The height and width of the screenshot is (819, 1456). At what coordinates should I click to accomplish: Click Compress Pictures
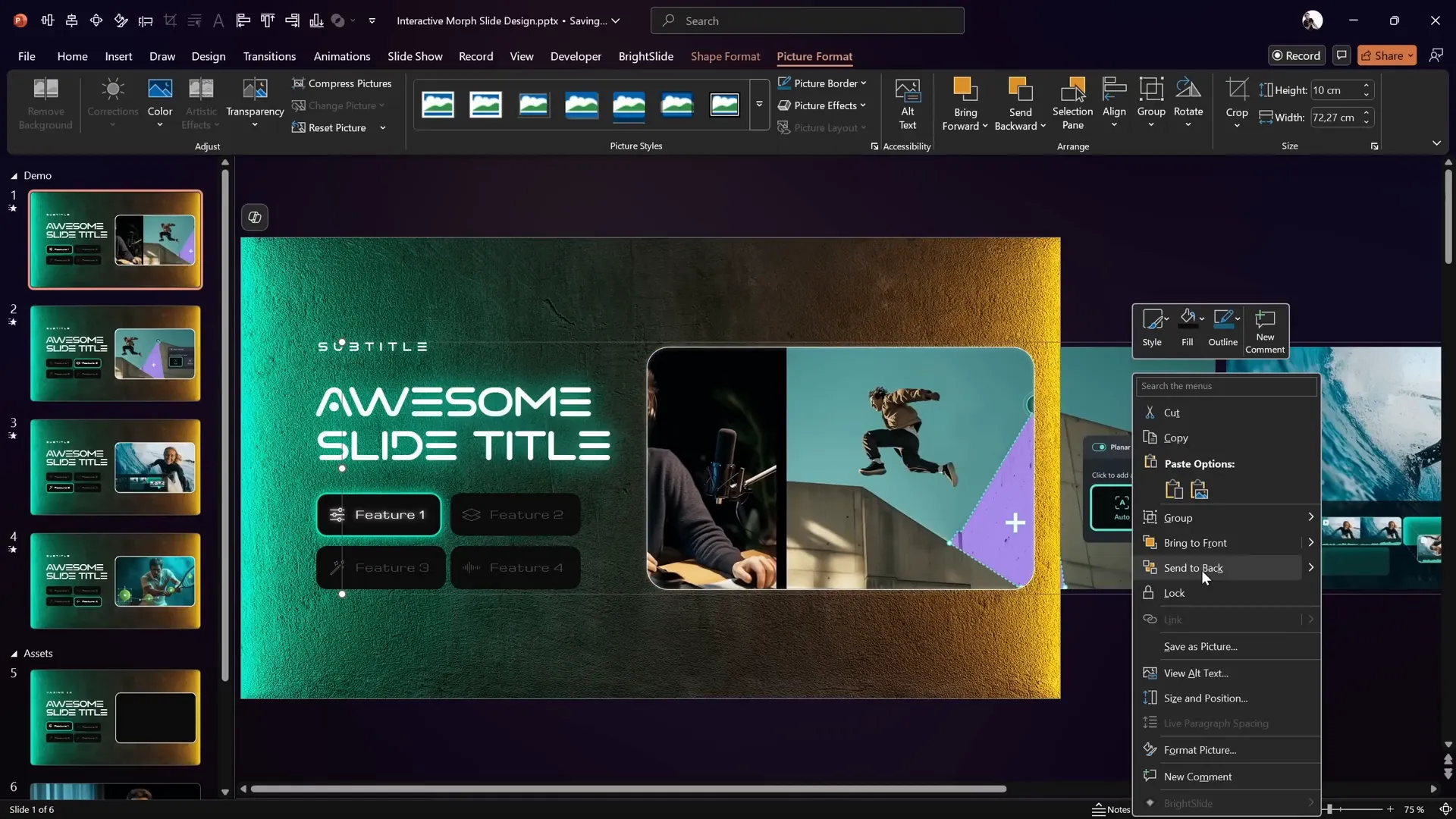click(342, 83)
